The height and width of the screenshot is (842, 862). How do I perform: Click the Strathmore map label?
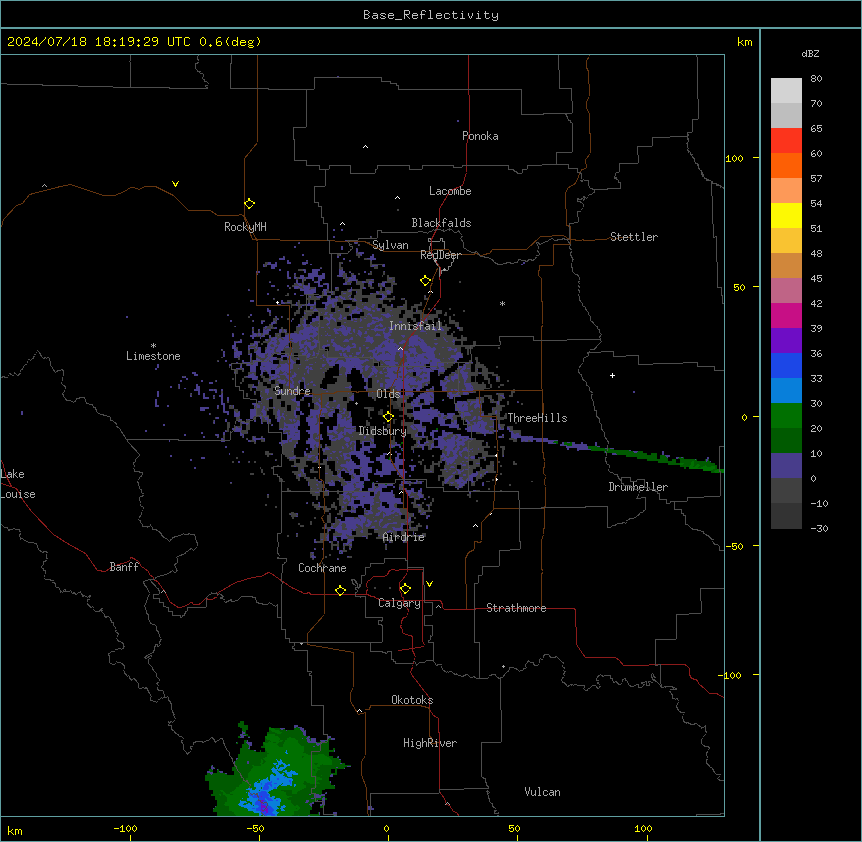click(516, 608)
